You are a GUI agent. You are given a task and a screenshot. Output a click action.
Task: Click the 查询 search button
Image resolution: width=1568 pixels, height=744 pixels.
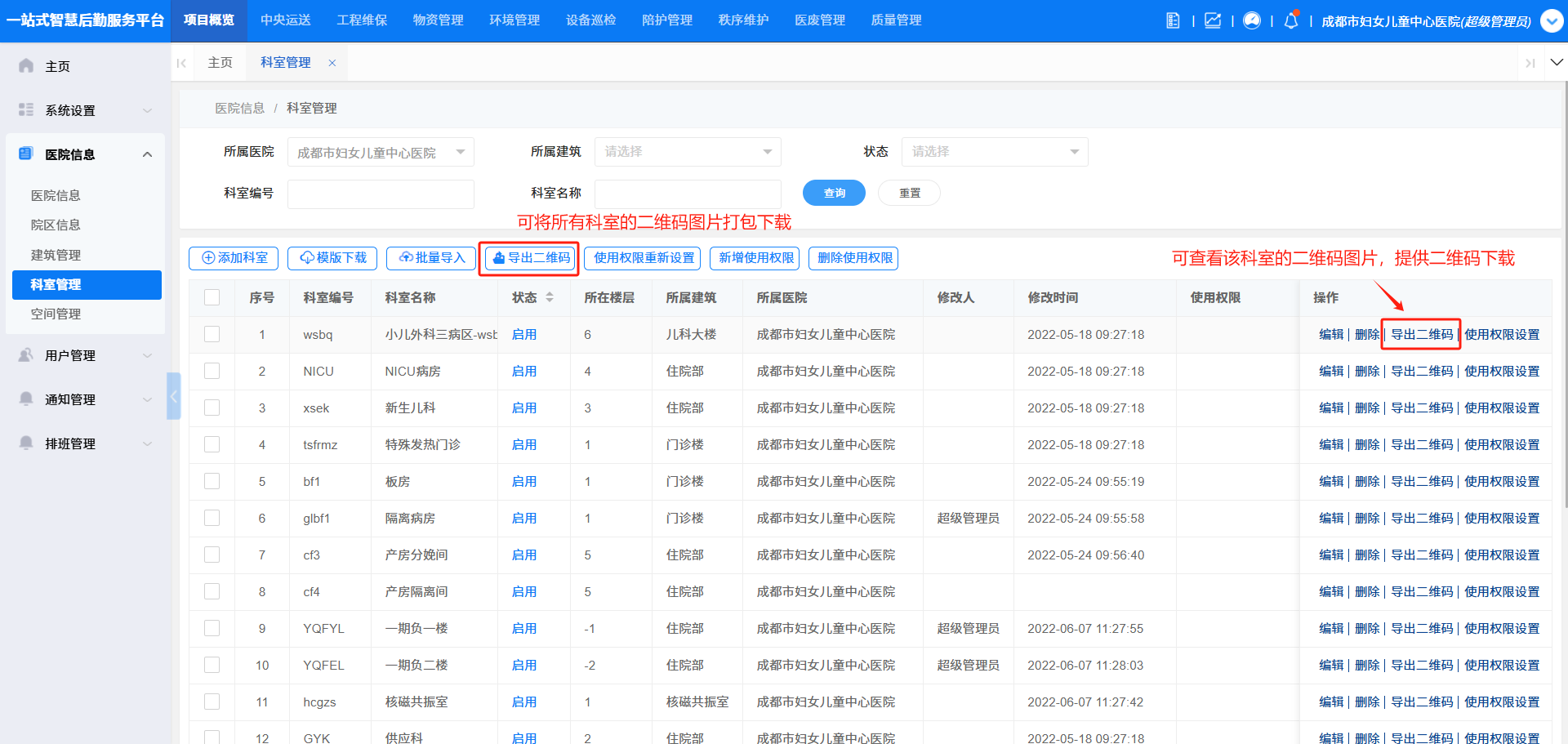pos(834,193)
